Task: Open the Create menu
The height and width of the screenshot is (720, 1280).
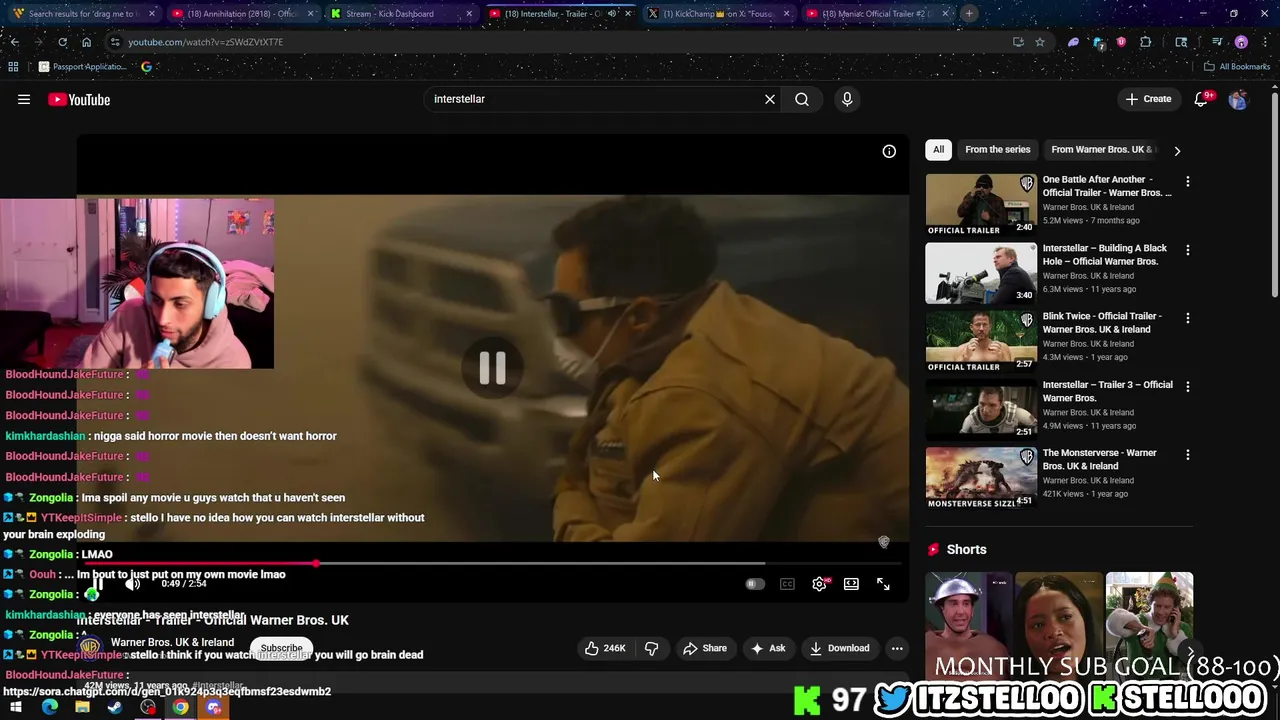Action: [x=1148, y=99]
